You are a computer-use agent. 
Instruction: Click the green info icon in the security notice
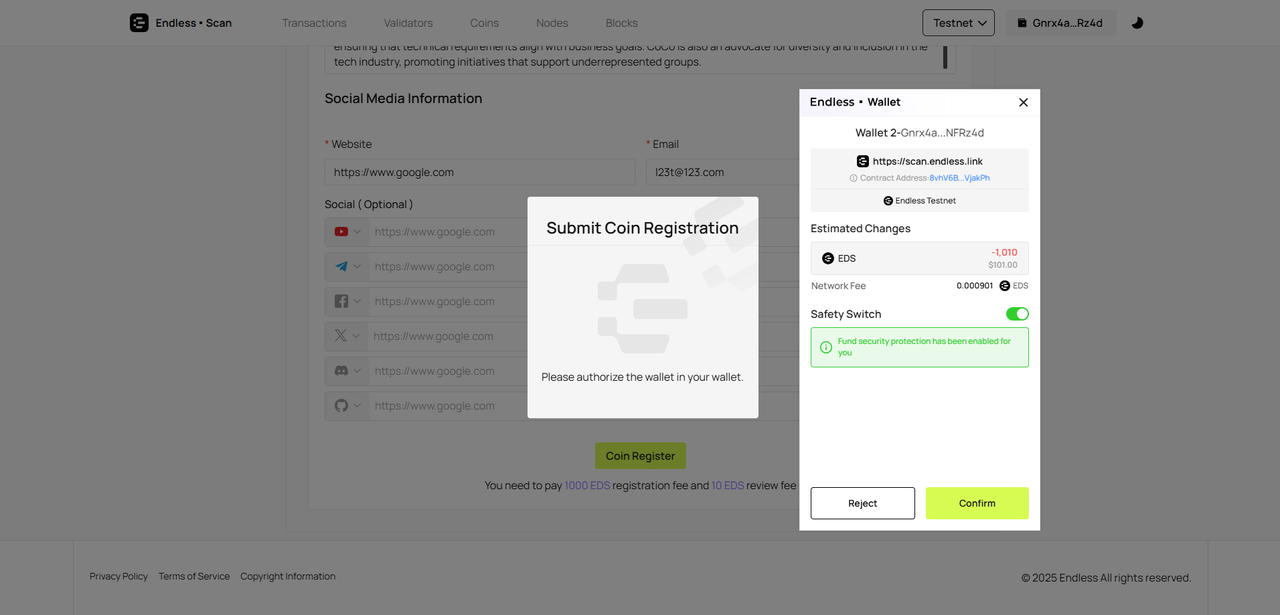pyautogui.click(x=826, y=347)
